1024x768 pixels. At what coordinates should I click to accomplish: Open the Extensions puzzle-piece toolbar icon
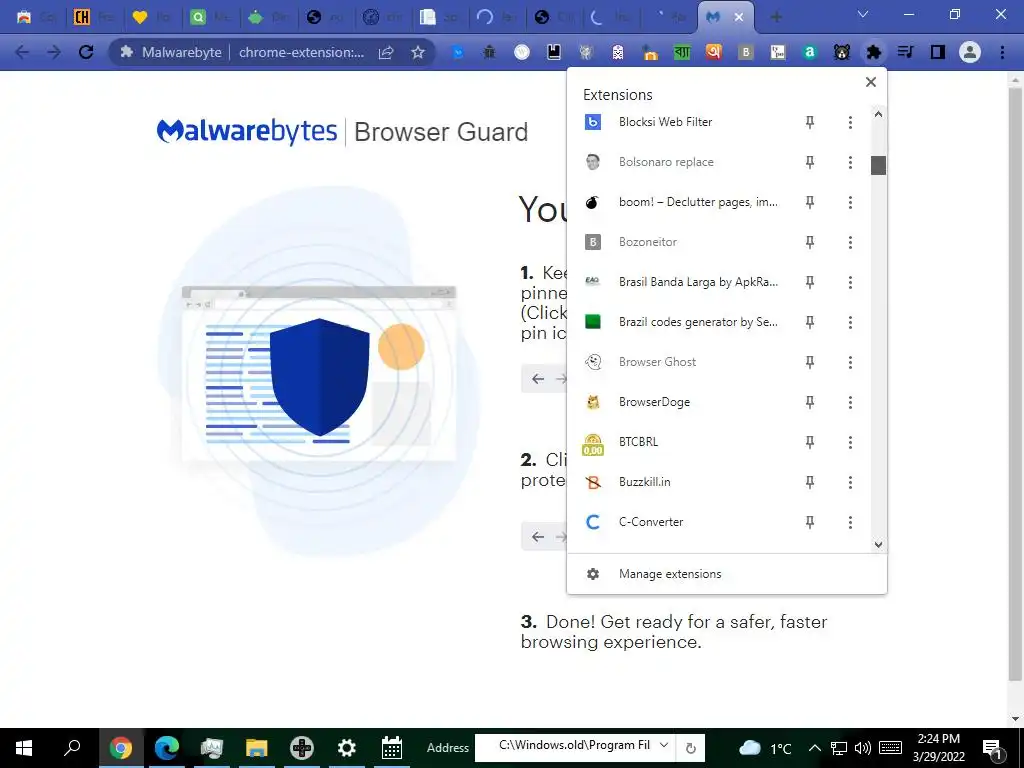coord(873,52)
